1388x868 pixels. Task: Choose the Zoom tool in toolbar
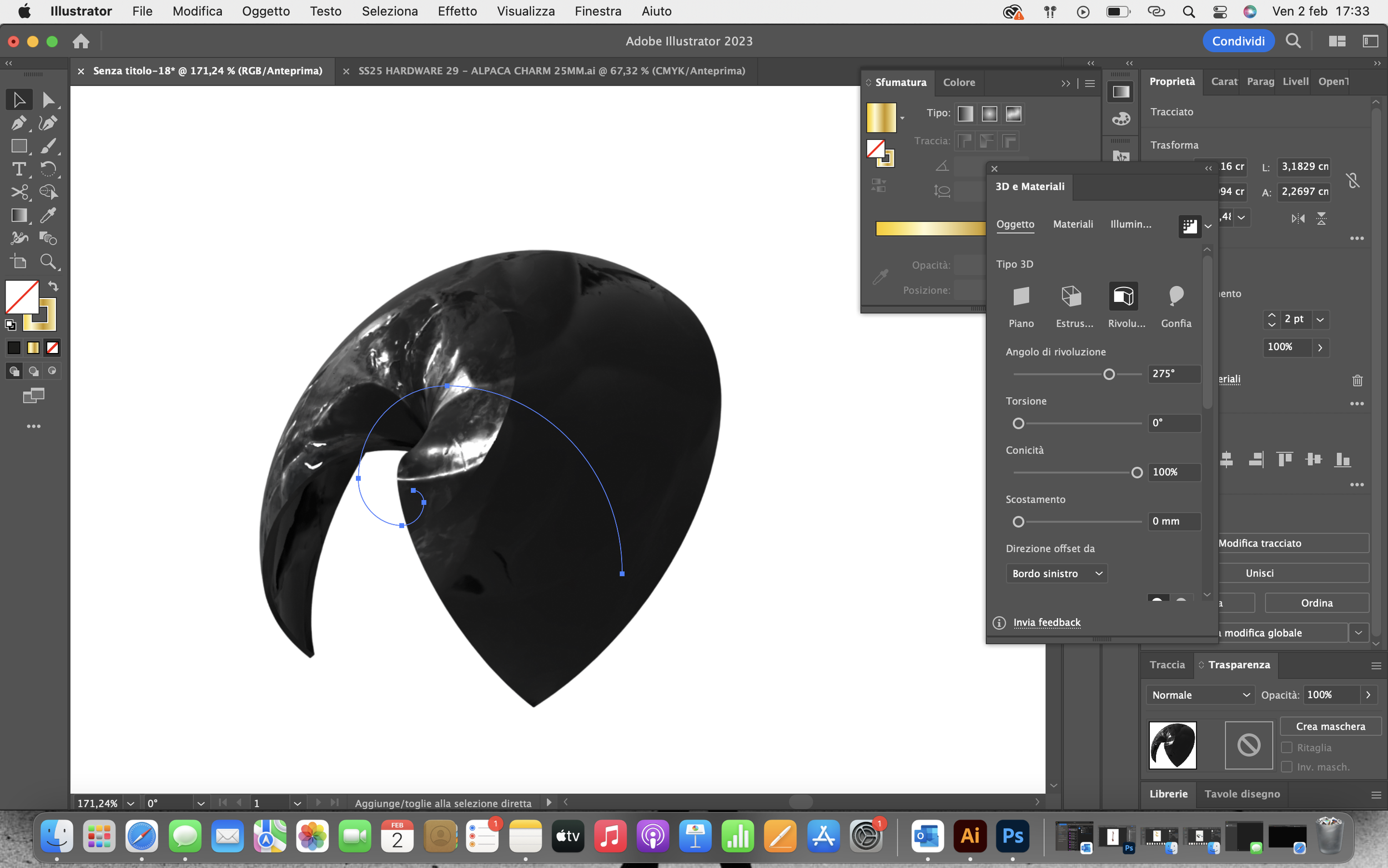tap(48, 262)
